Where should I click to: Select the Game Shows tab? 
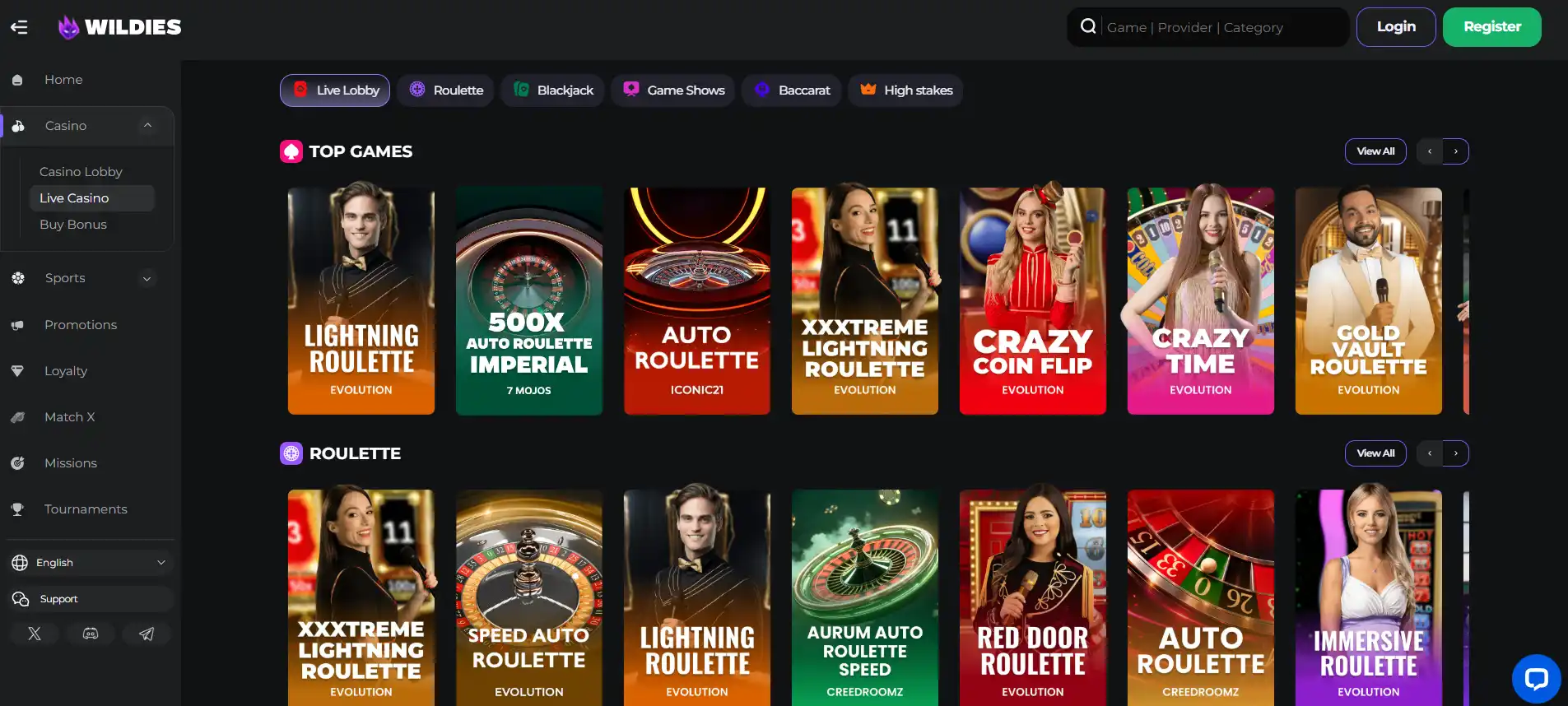click(673, 91)
